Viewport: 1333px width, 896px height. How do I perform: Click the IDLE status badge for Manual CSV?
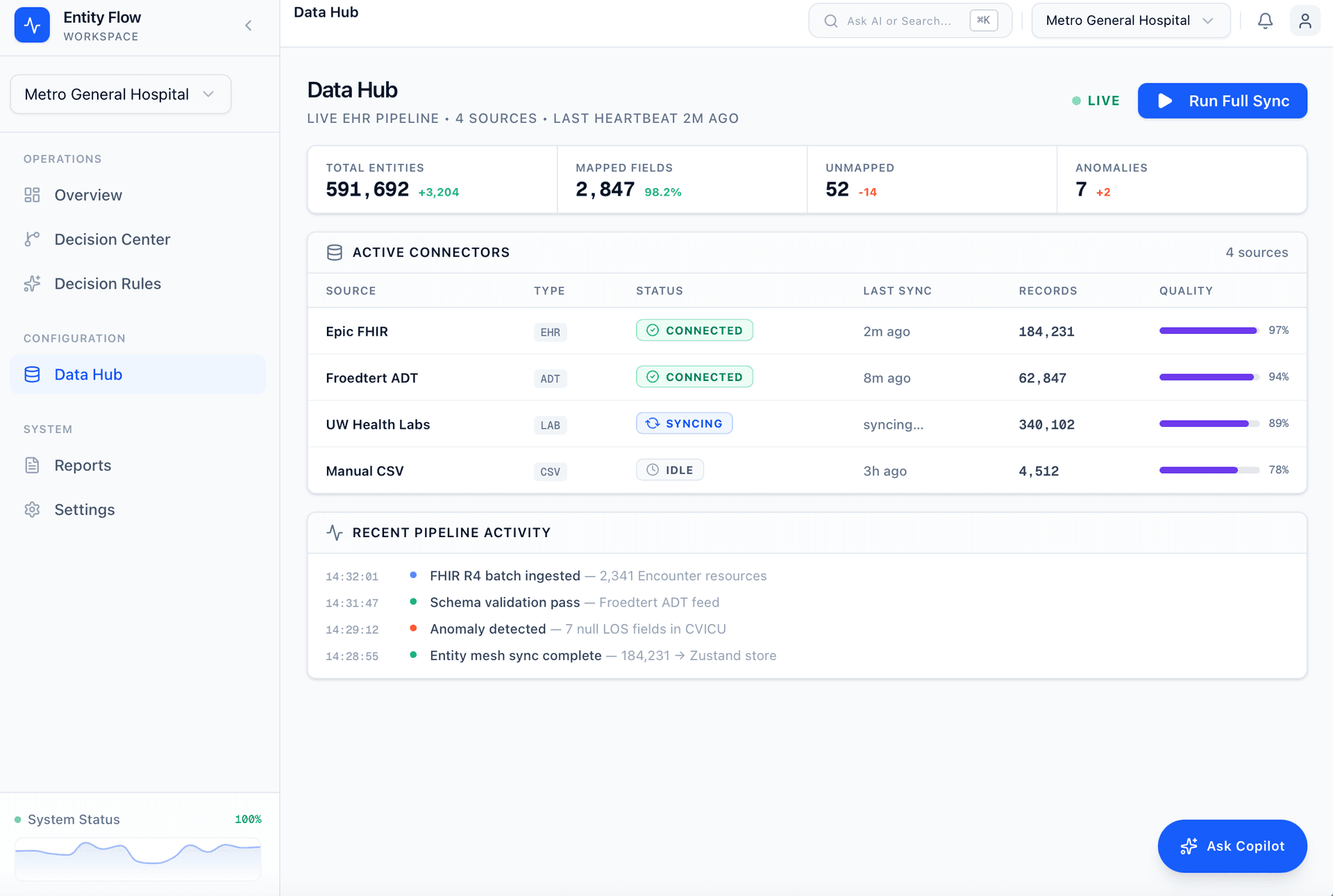click(669, 469)
